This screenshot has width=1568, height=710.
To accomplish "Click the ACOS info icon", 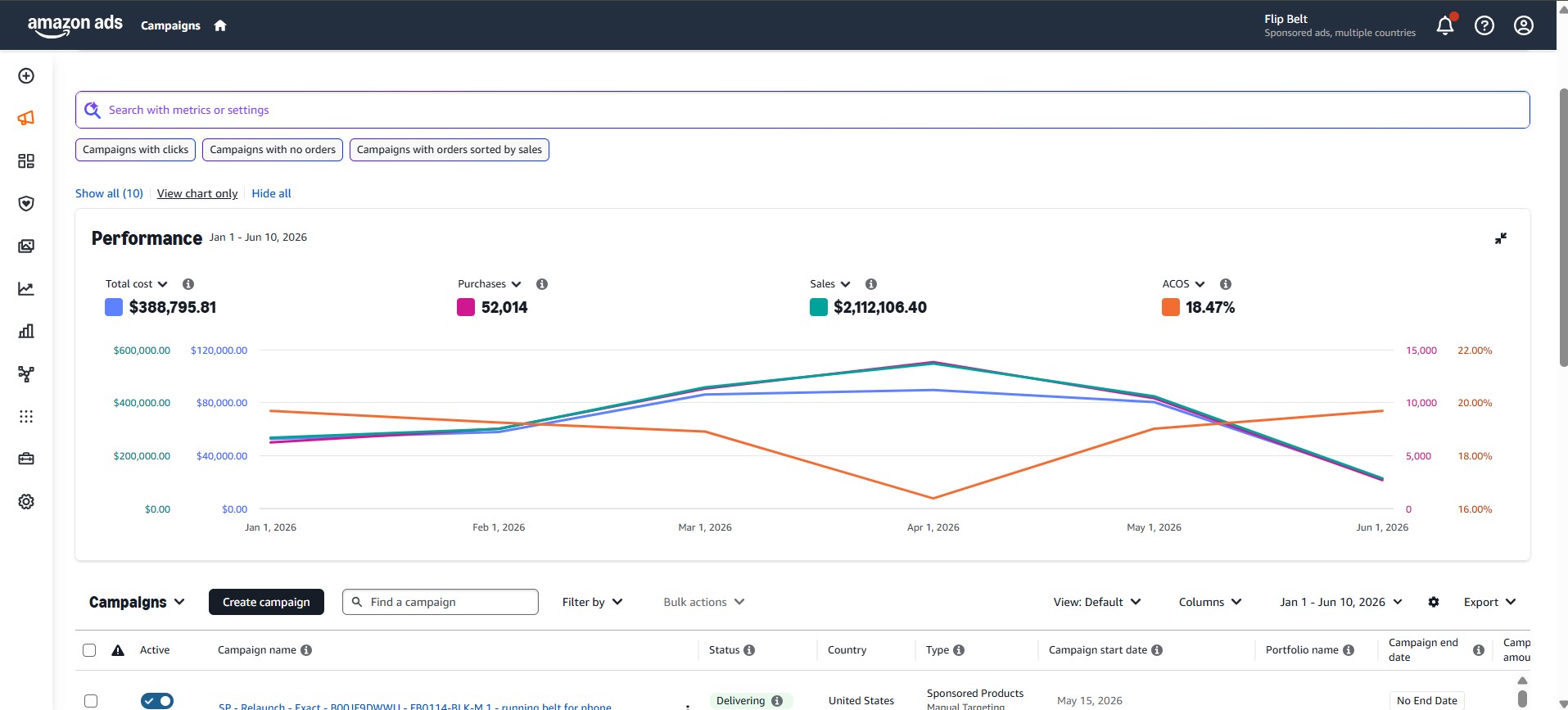I will point(1226,284).
